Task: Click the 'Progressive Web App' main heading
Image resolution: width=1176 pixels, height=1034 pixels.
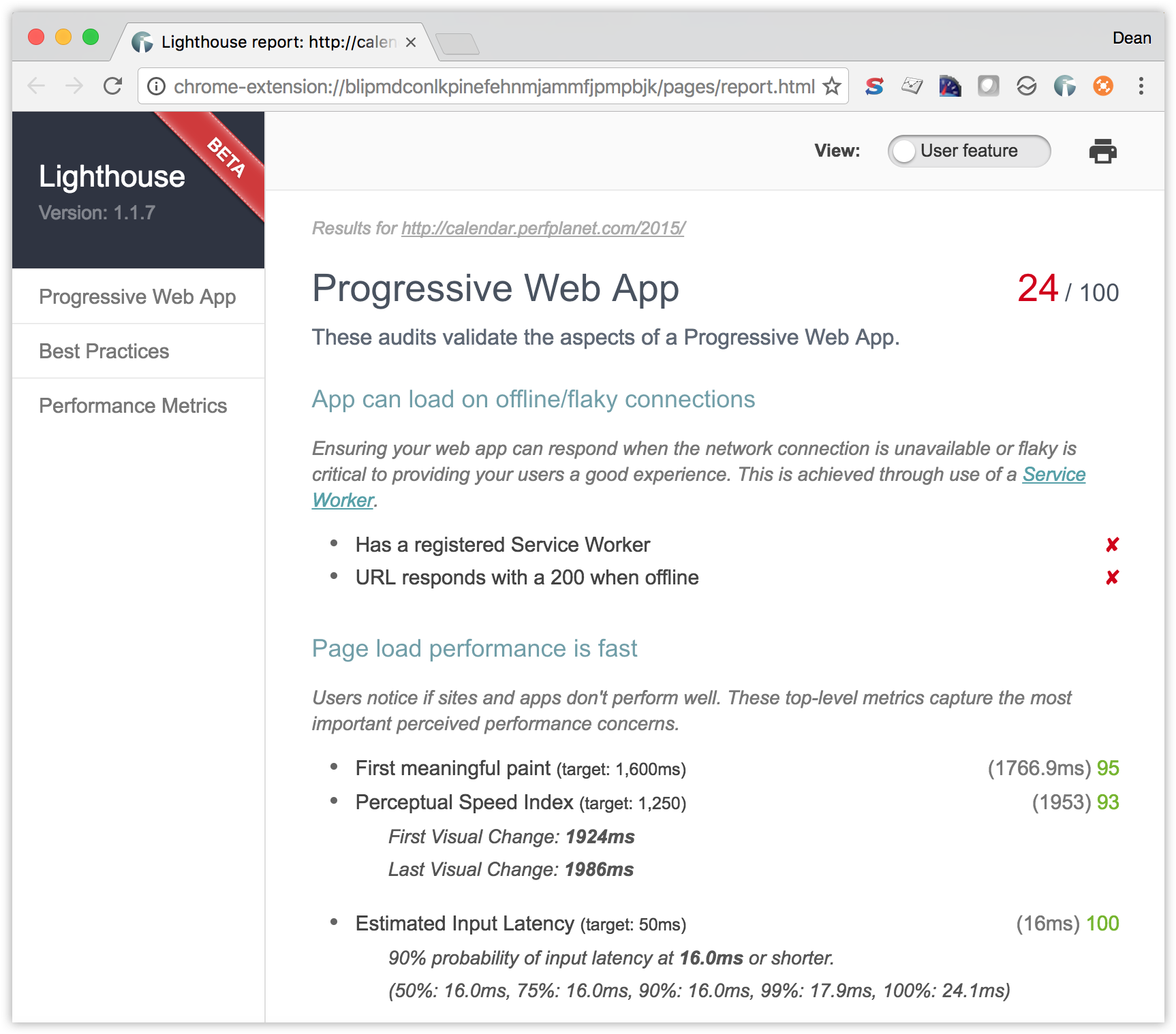Action: (x=495, y=289)
